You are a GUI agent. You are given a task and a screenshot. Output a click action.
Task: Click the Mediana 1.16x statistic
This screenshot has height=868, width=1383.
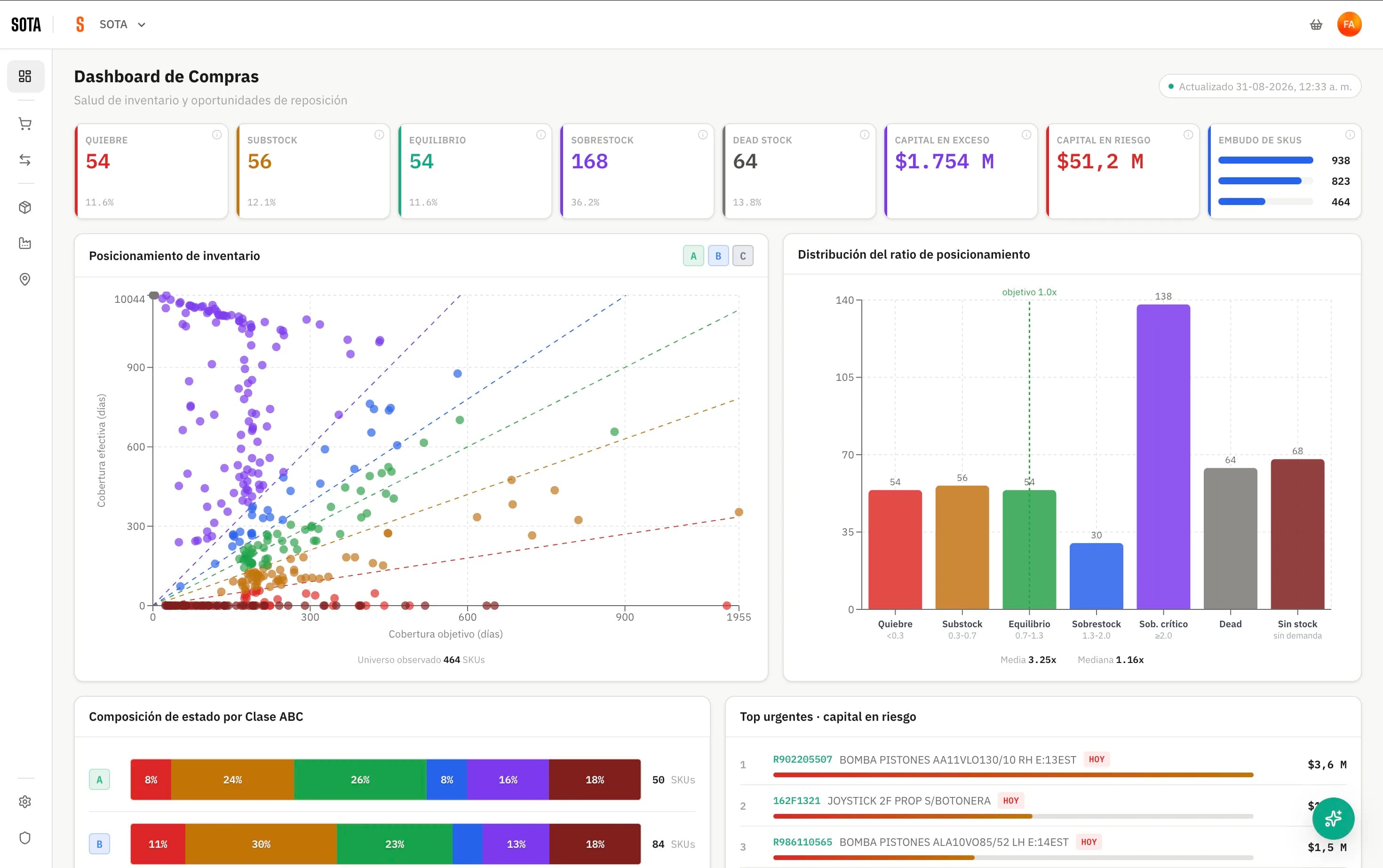1110,660
